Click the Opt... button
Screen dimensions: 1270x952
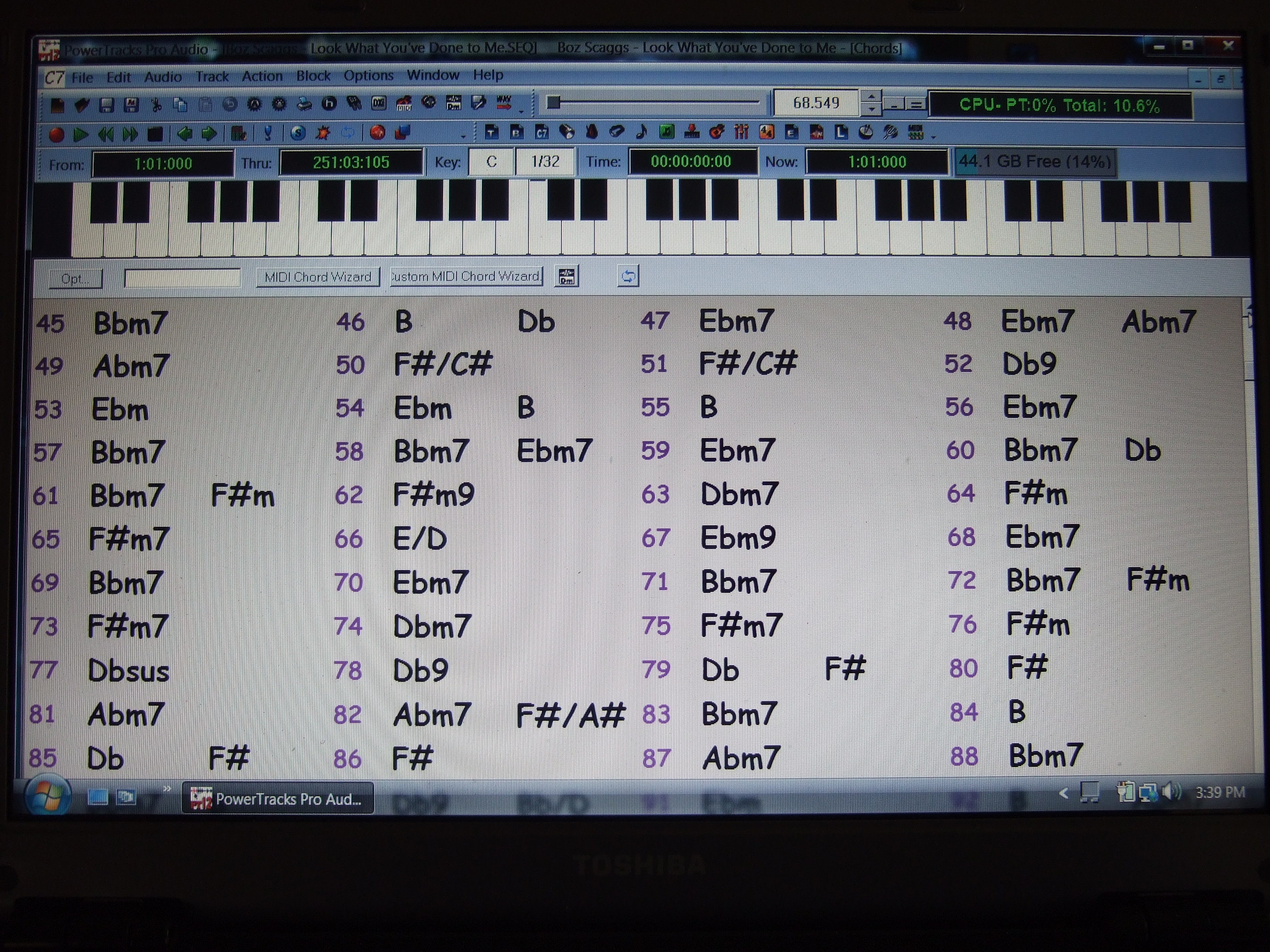(x=75, y=279)
